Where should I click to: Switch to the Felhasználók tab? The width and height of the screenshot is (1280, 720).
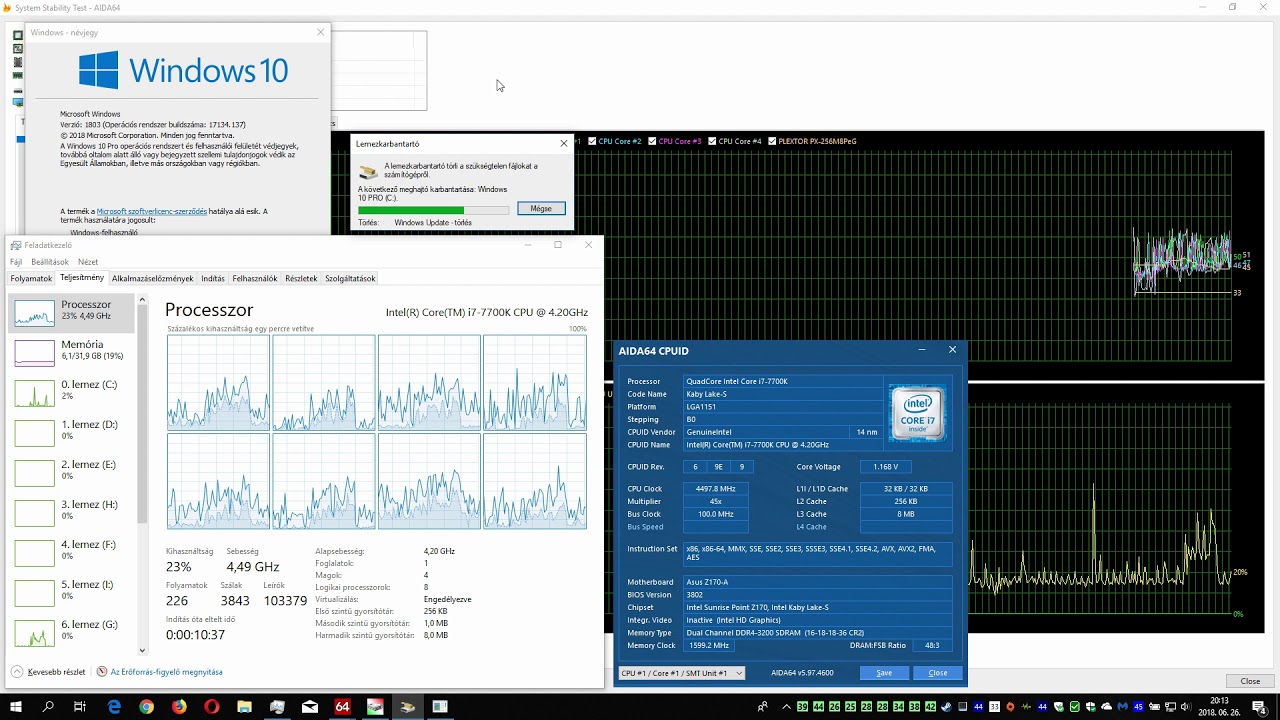tap(255, 279)
